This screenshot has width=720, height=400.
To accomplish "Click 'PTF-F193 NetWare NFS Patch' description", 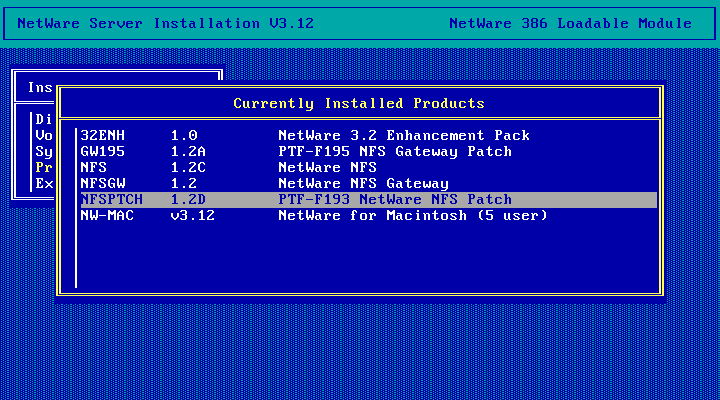I will (395, 200).
